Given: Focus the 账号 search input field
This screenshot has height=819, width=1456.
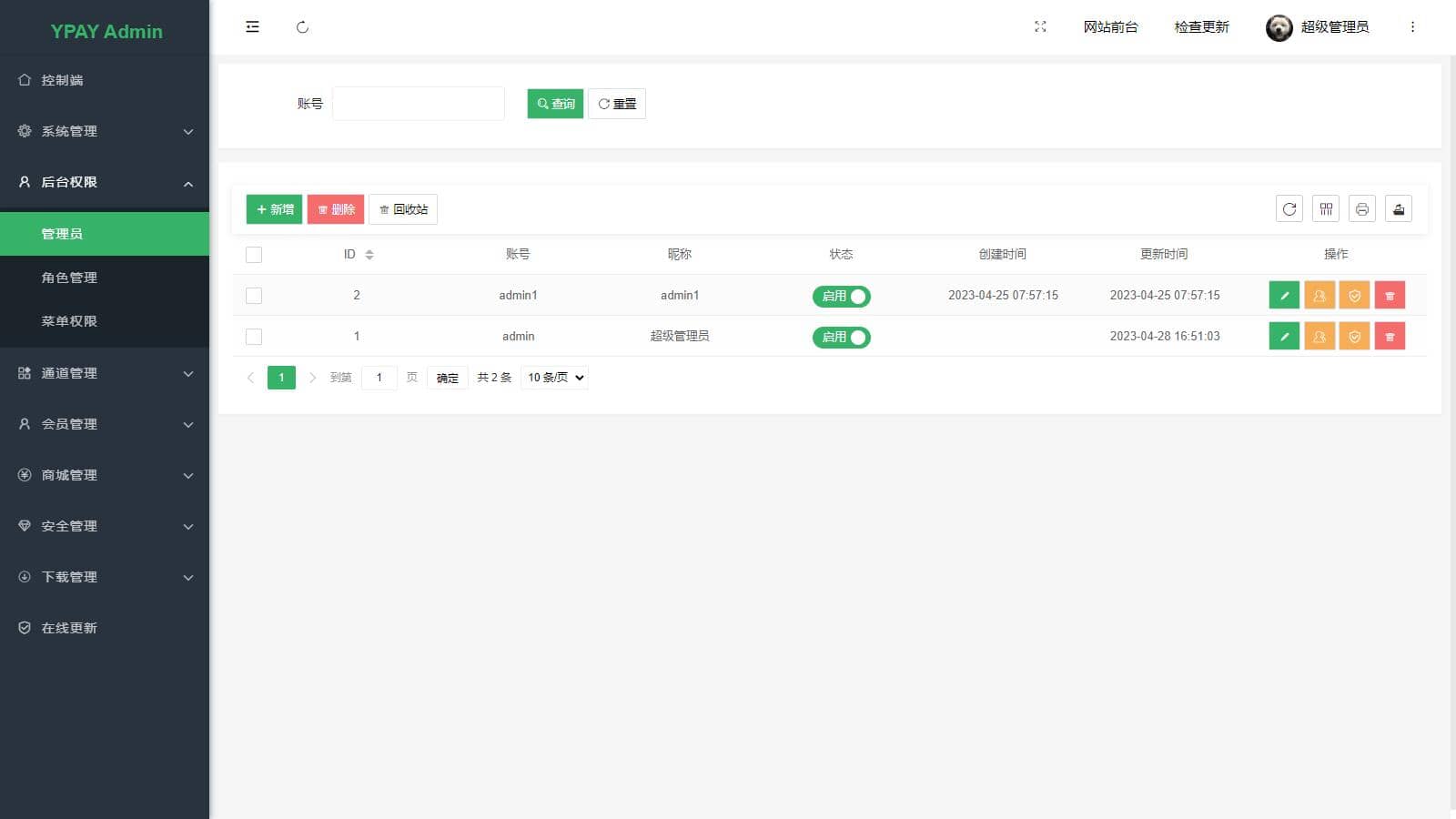Looking at the screenshot, I should pos(419,104).
